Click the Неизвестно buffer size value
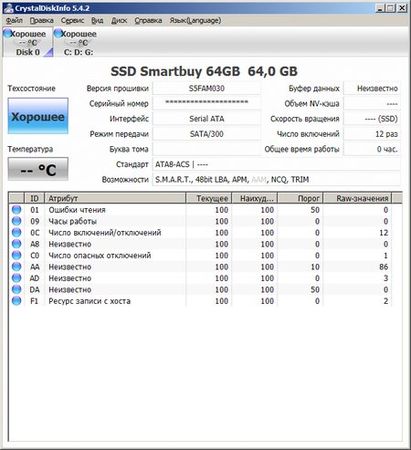Viewport: 411px width, 450px height. (x=372, y=88)
